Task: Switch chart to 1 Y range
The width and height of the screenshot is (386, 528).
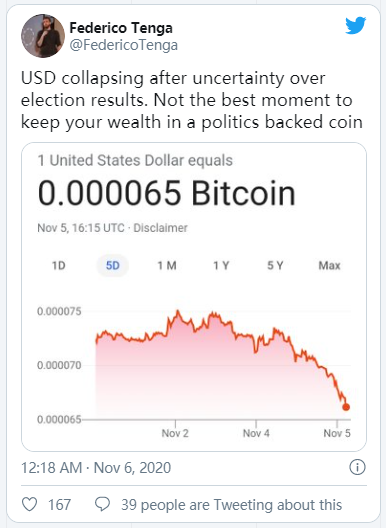Action: click(x=221, y=266)
